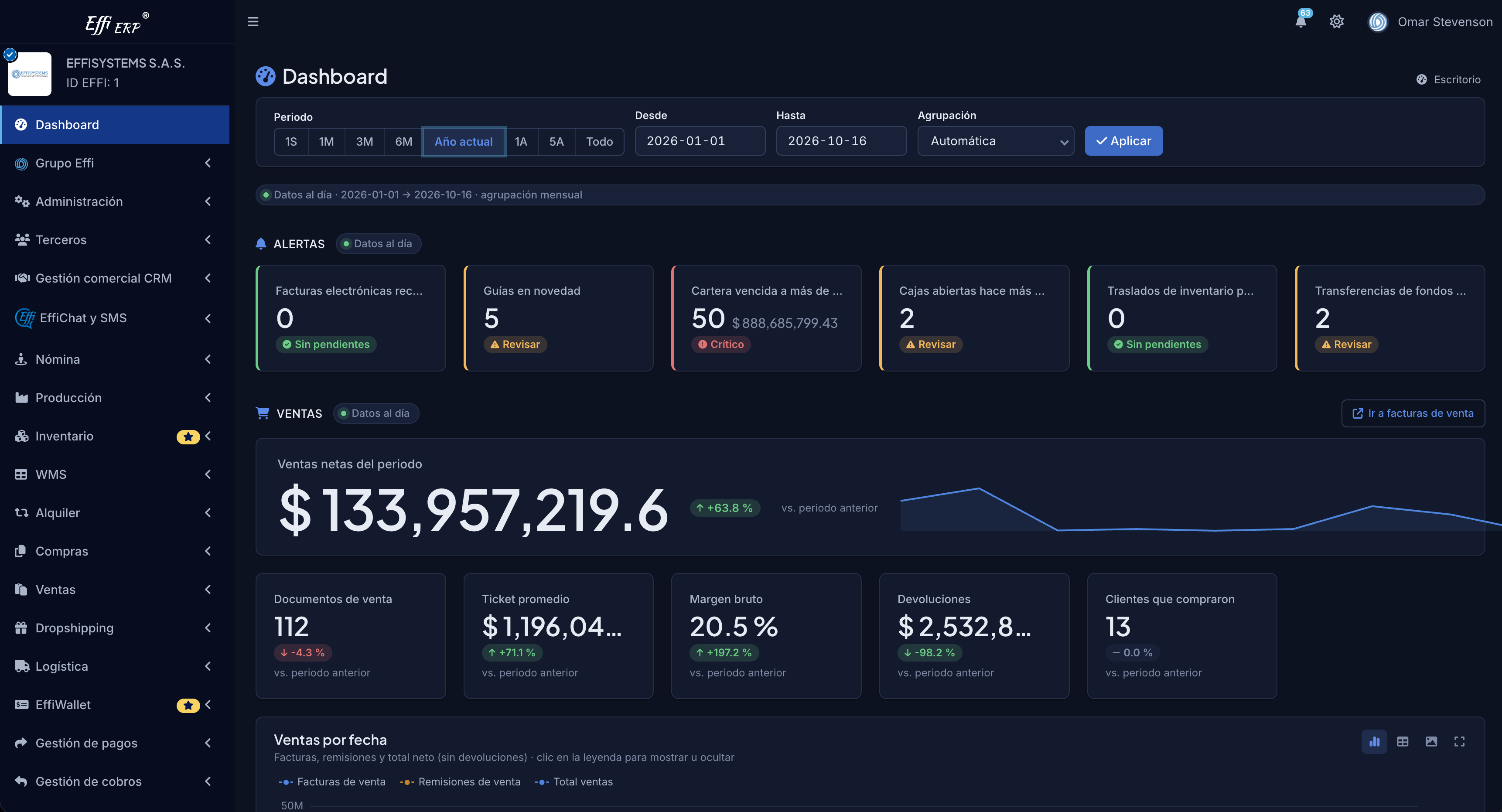Click the ALERTAS bell icon

[x=261, y=244]
